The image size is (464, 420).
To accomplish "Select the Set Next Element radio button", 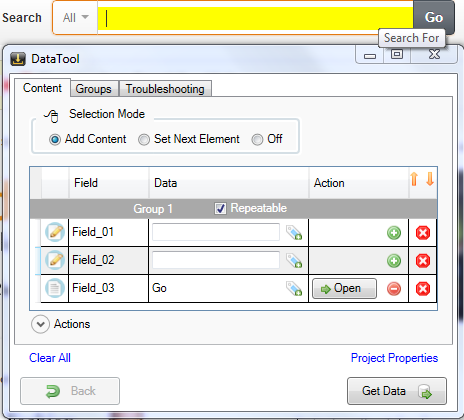I will pyautogui.click(x=144, y=139).
